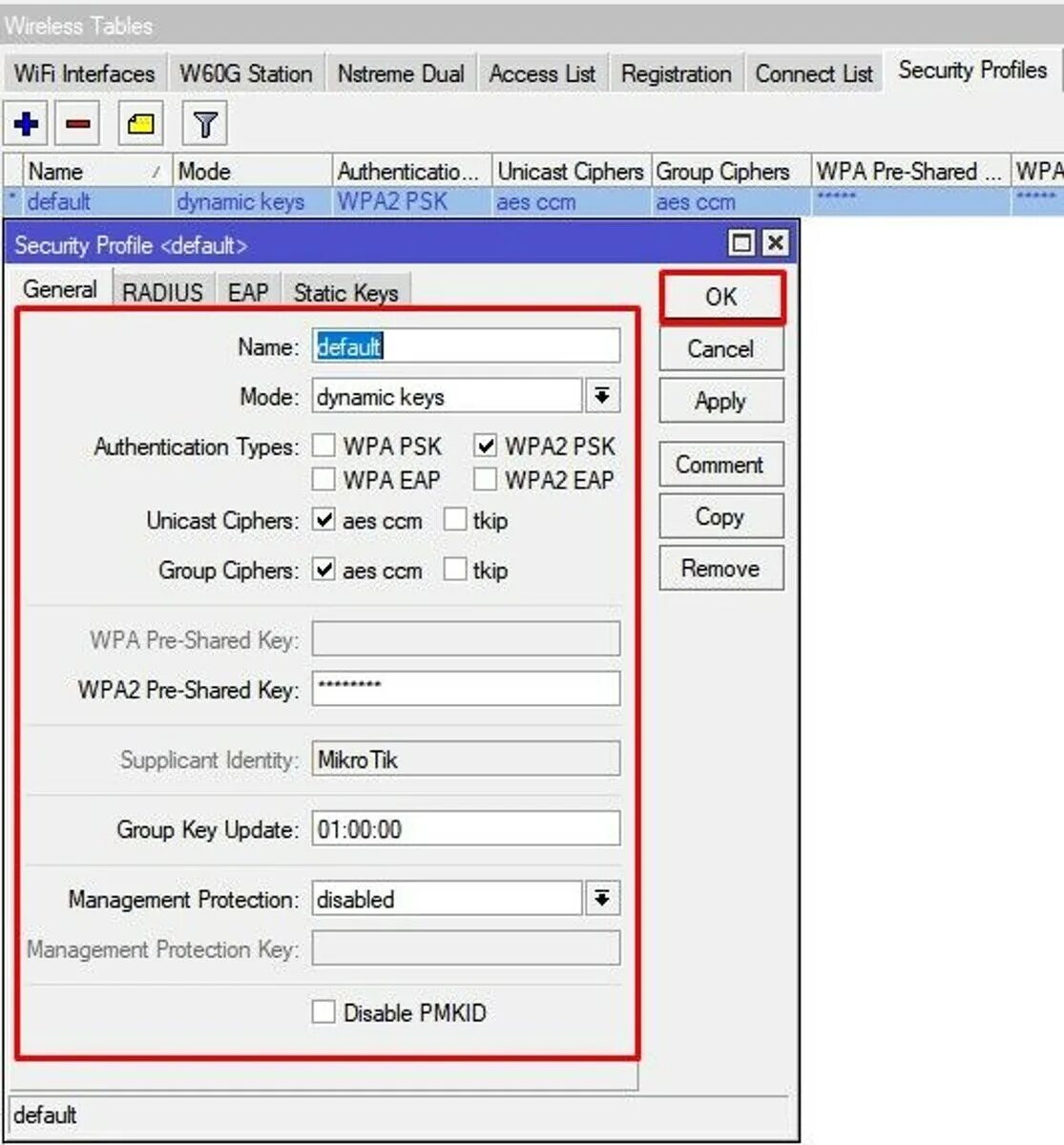Switch to EAP tab in dialog

point(248,292)
